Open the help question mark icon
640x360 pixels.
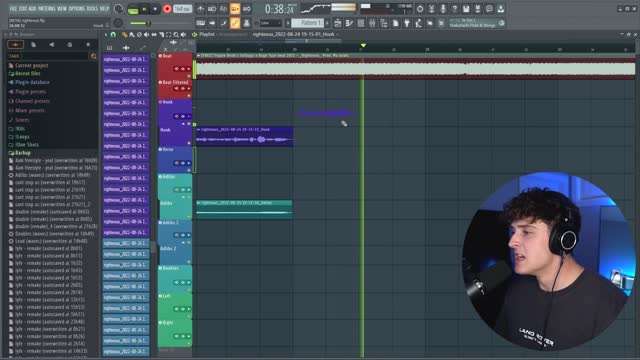click(454, 9)
